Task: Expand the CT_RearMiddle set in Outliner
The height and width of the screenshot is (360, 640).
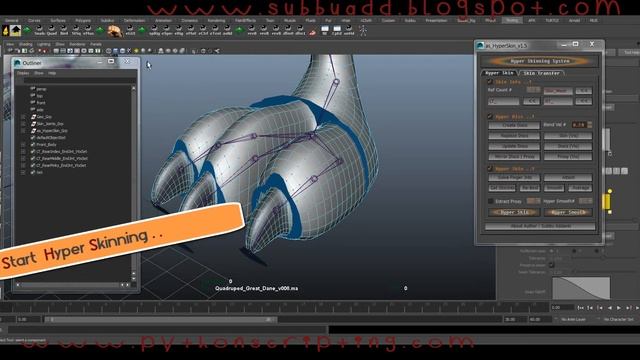Action: click(x=23, y=158)
